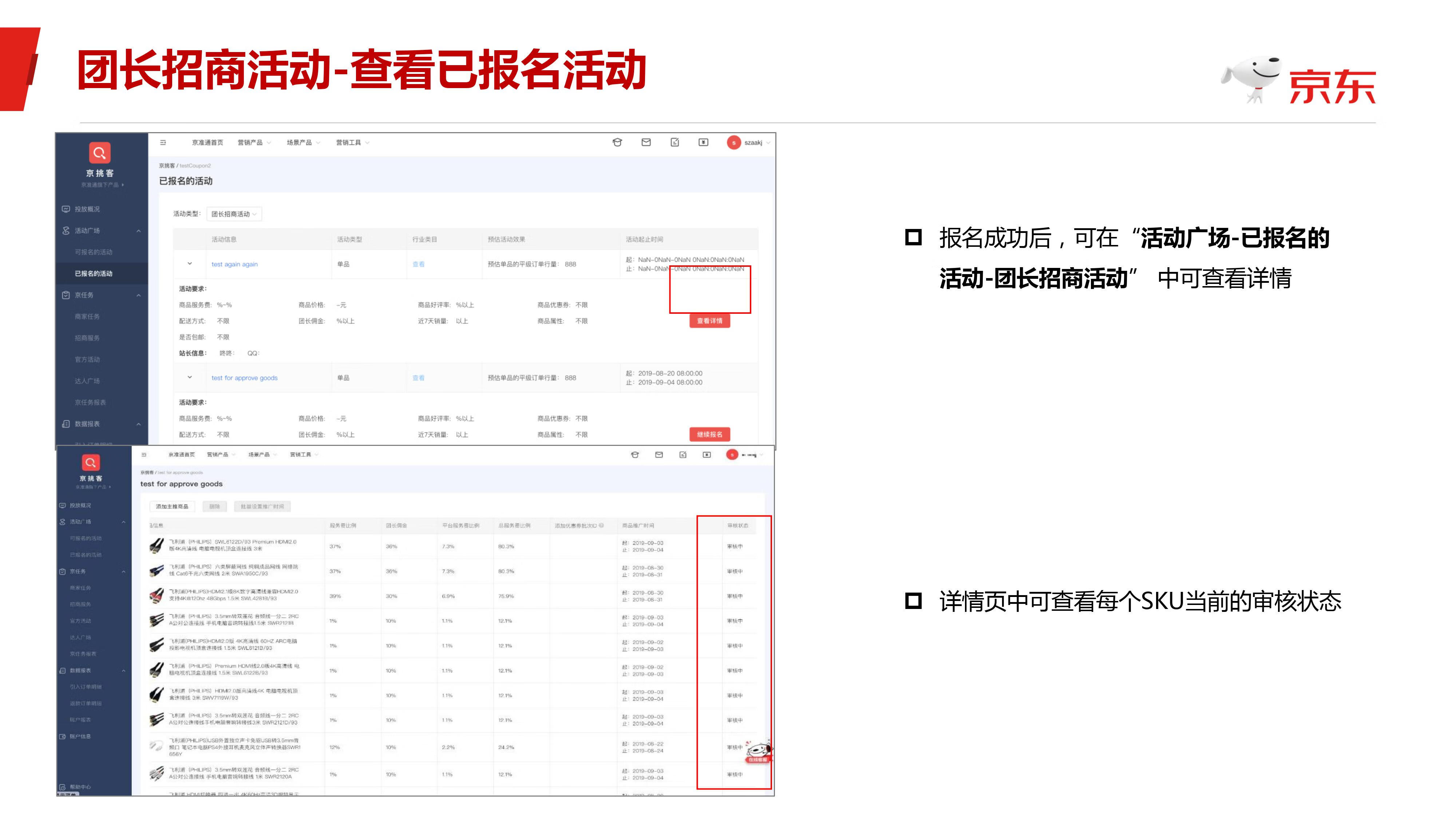Open 官方活动 on 已报名的活动 page
Image resolution: width=1456 pixels, height=819 pixels.
tap(87, 360)
